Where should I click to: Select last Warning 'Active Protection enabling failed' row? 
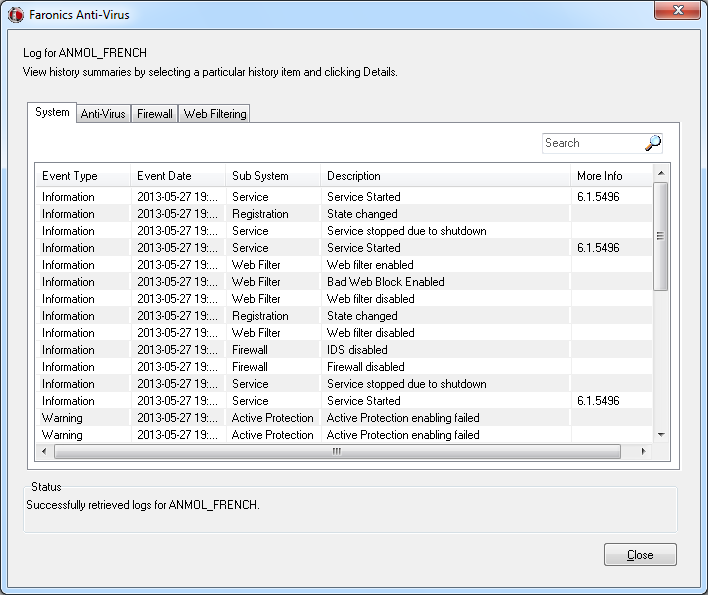(344, 435)
